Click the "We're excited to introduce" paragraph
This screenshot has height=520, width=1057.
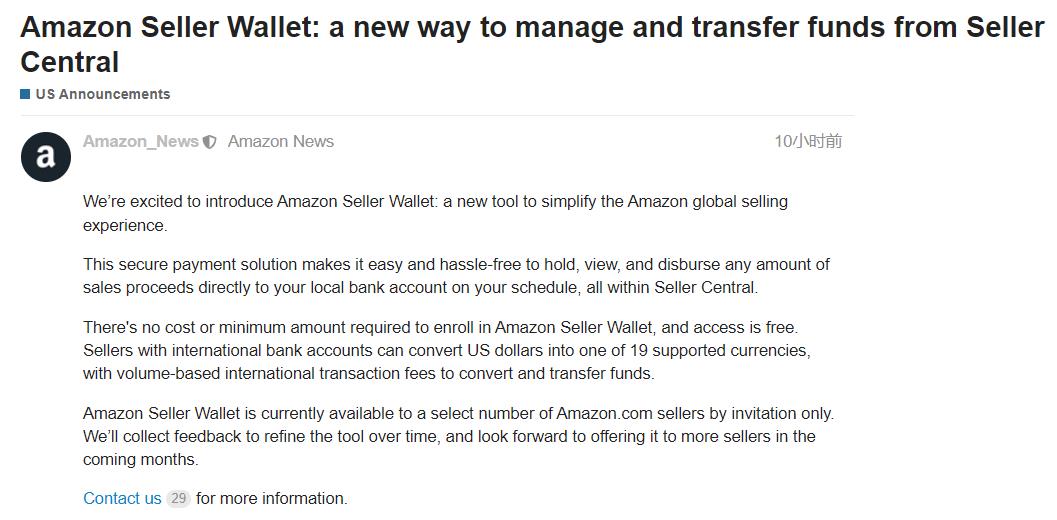(x=435, y=202)
